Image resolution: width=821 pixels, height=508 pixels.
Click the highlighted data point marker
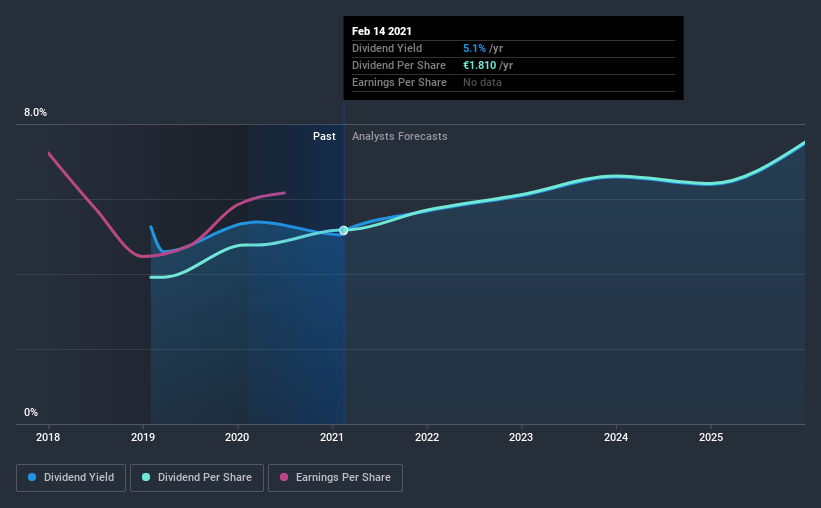pos(343,230)
